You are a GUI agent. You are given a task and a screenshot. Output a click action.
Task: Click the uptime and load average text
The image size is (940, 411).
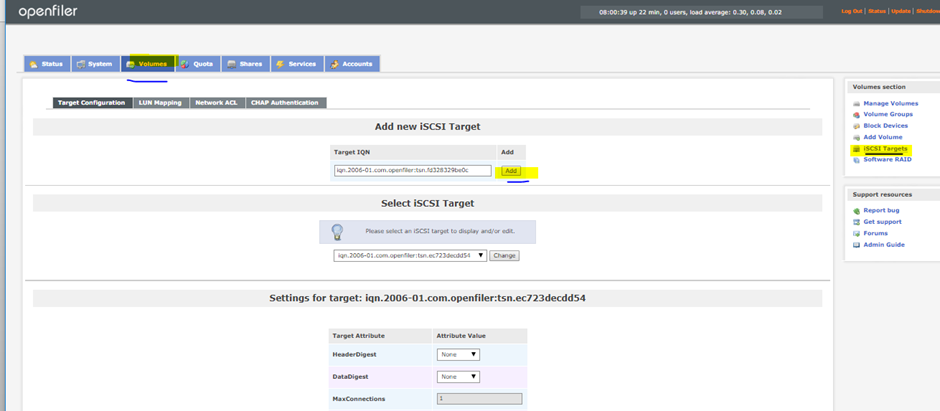[x=691, y=12]
